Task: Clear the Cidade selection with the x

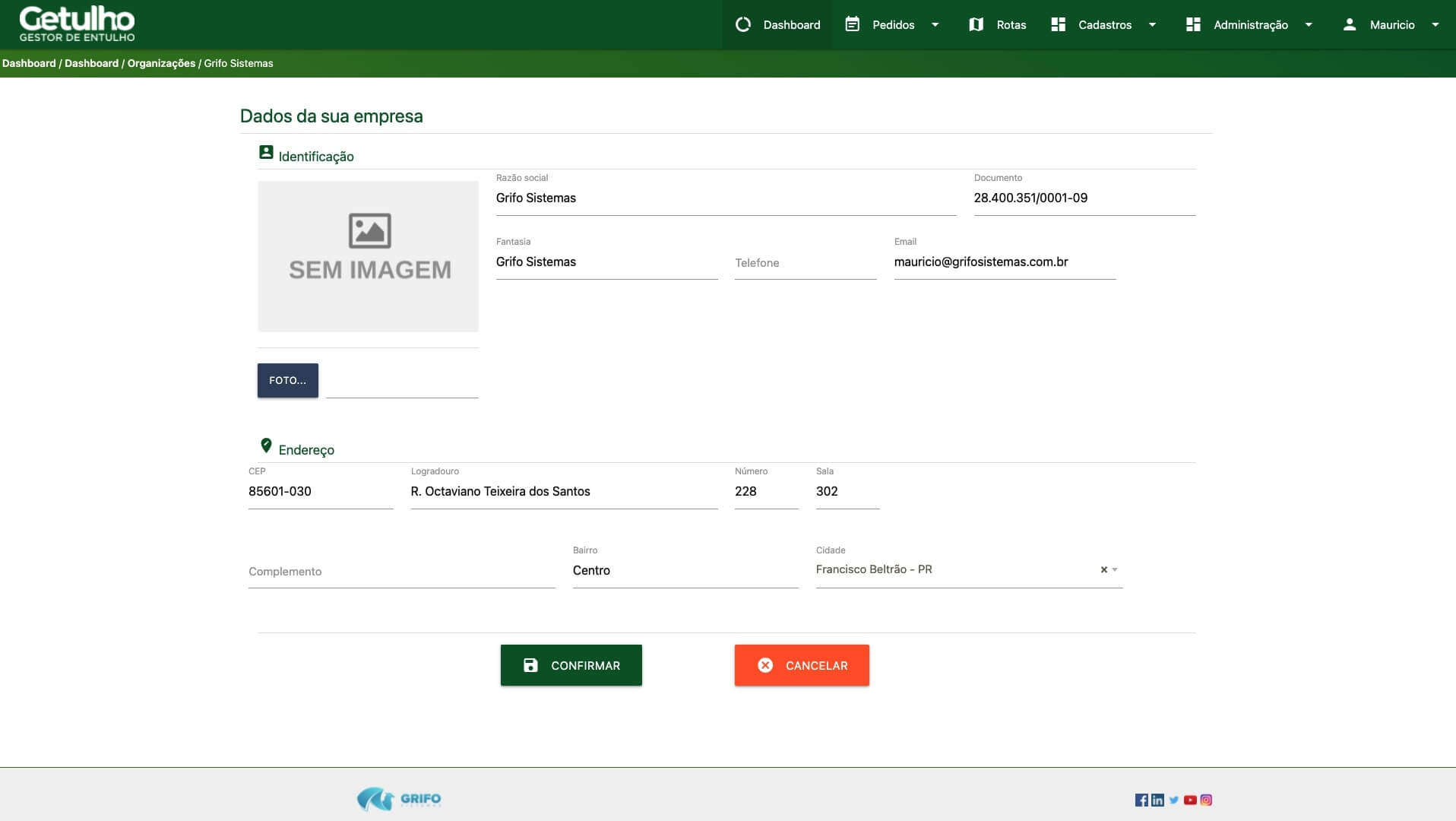Action: click(1104, 569)
